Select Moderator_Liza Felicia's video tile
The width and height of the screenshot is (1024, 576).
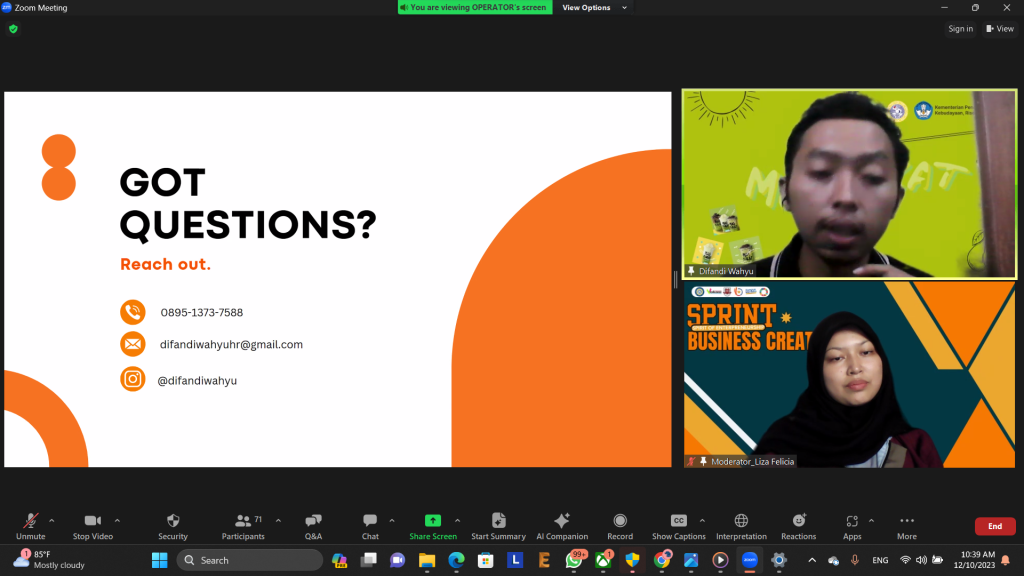(x=849, y=374)
